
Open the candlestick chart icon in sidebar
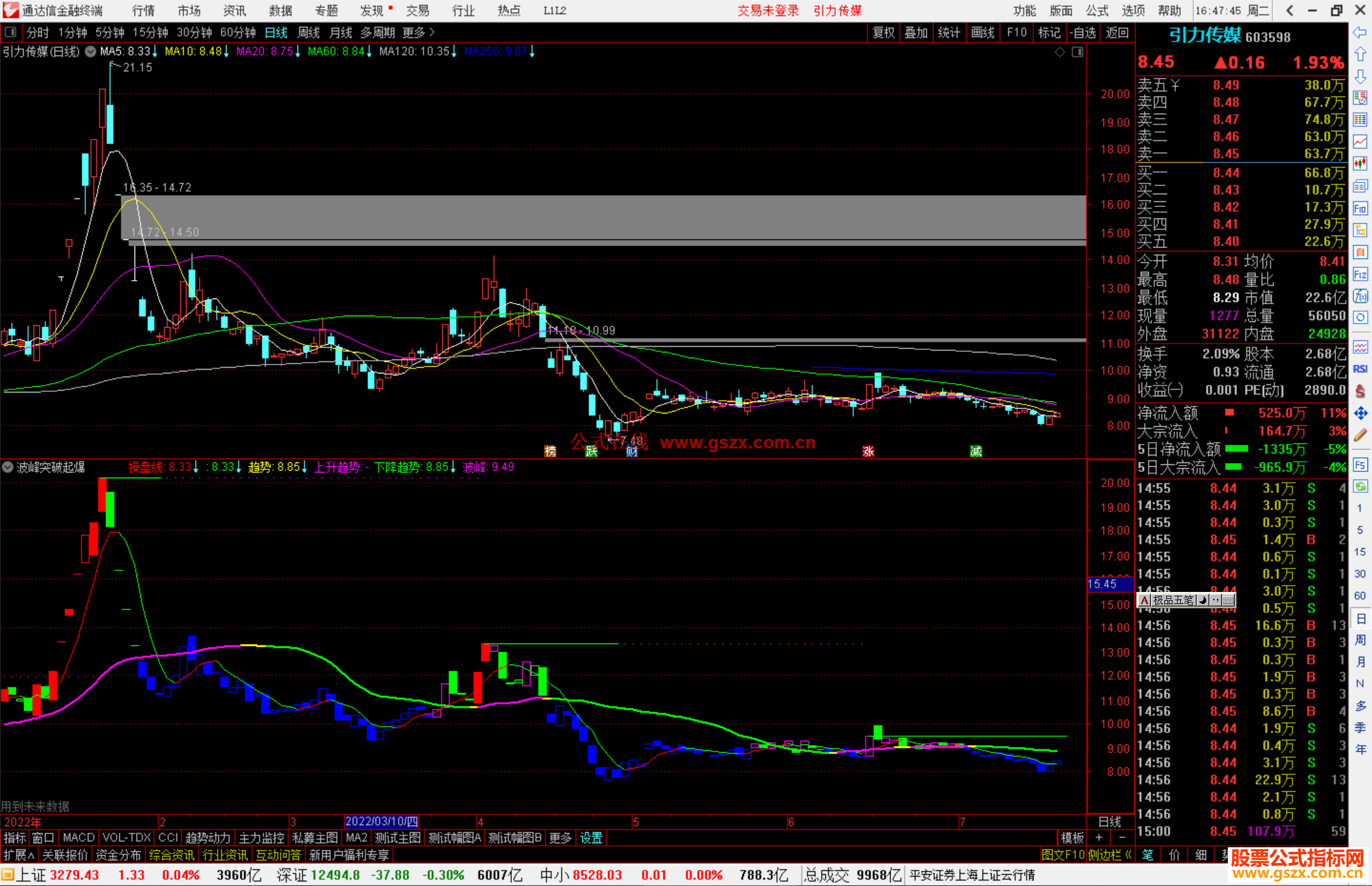(x=1360, y=164)
